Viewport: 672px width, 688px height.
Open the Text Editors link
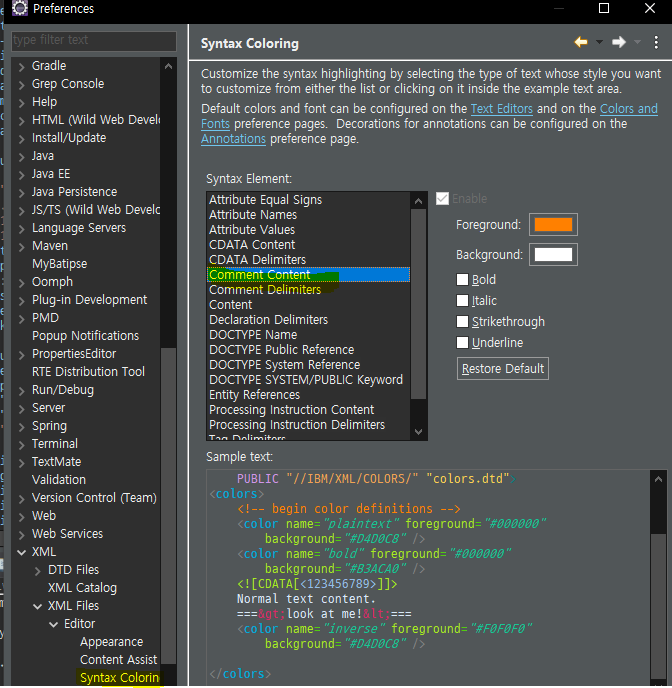pyautogui.click(x=502, y=108)
